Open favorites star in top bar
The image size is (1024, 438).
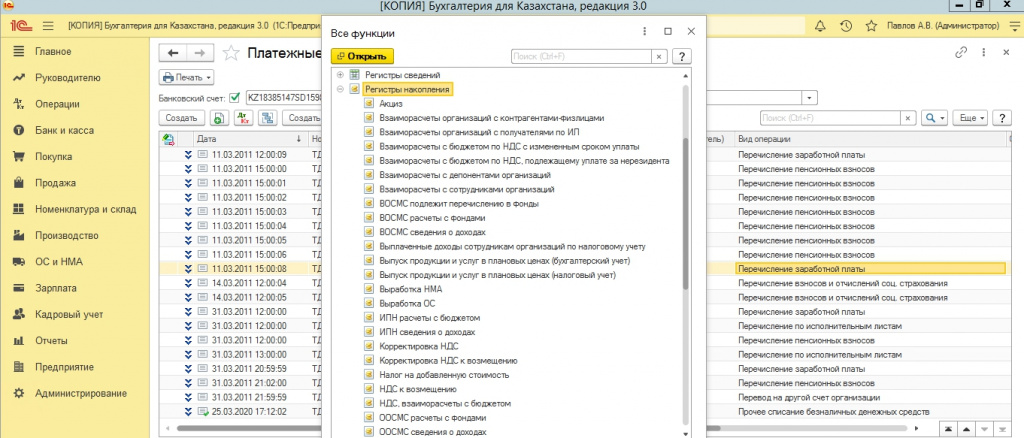871,26
